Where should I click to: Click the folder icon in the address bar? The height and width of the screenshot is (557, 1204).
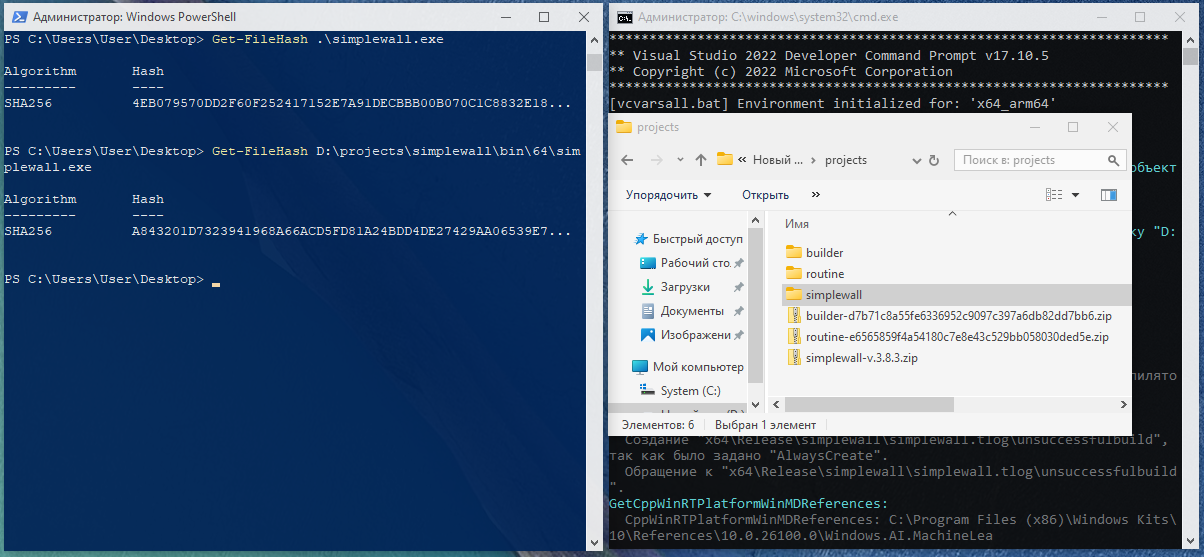coord(725,160)
